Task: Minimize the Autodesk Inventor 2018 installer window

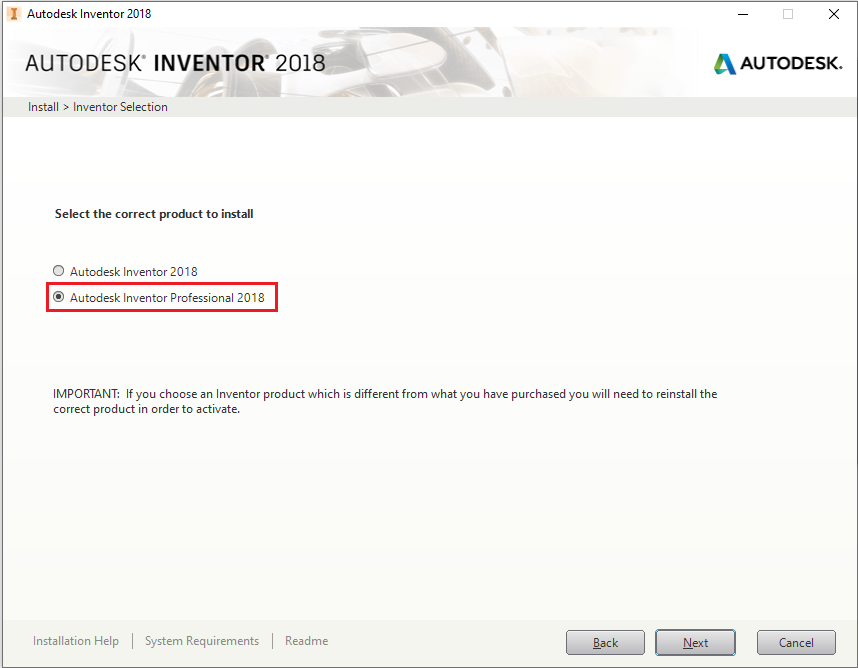Action: coord(742,14)
